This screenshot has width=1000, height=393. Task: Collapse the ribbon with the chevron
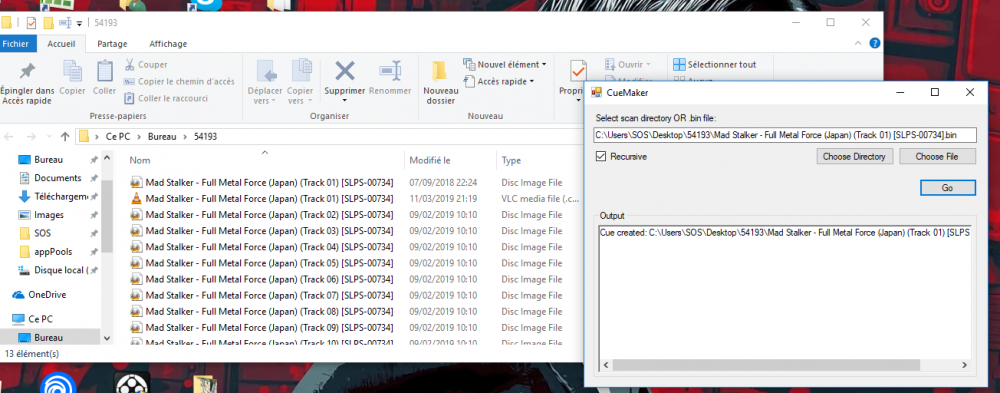[858, 43]
